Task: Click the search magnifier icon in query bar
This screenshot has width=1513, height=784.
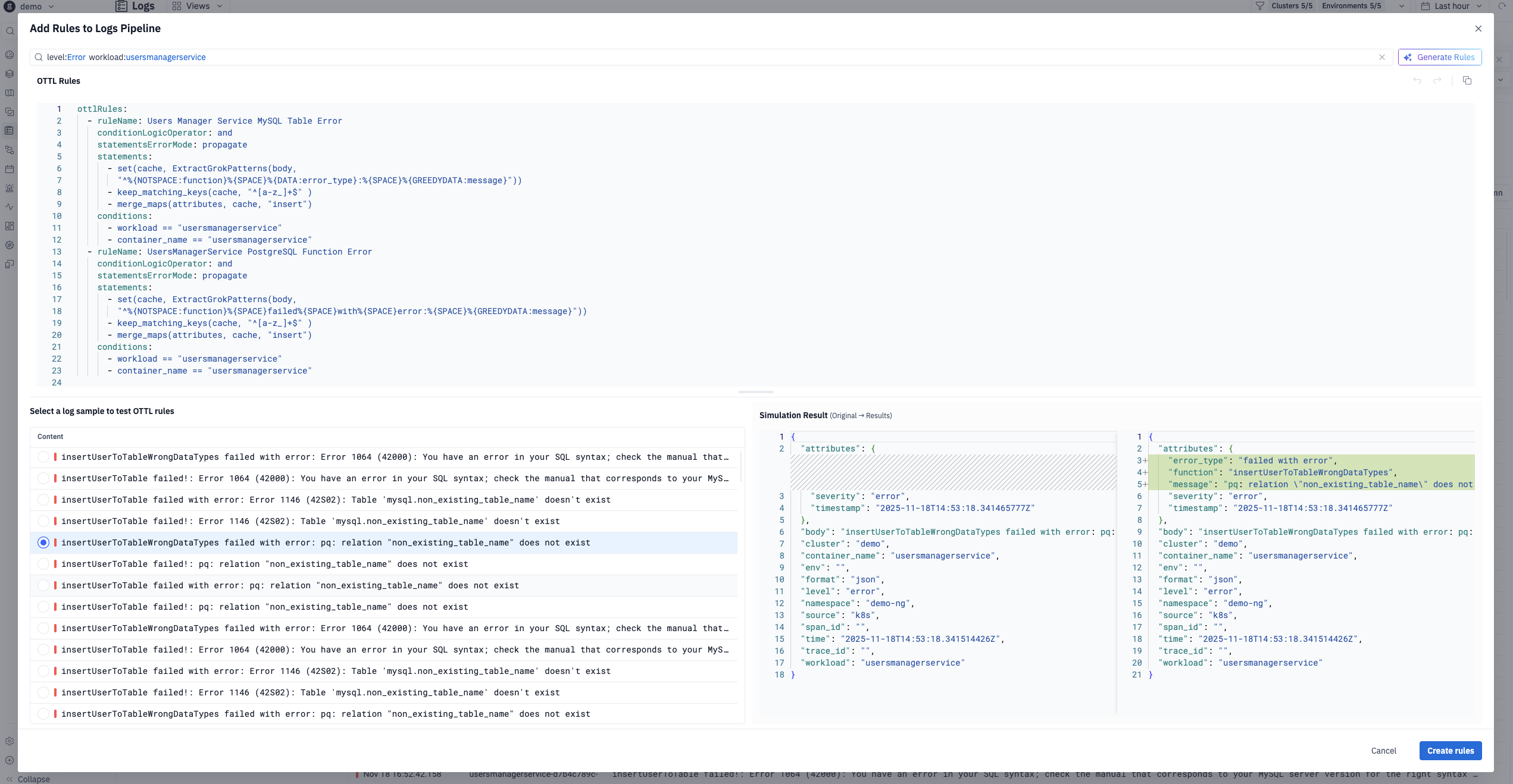Action: pos(39,57)
